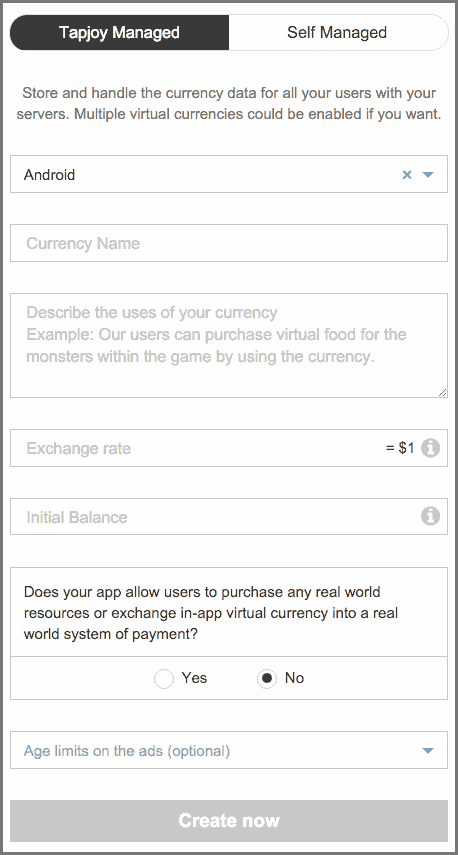Expand the Age limits dropdown arrow

(x=428, y=751)
